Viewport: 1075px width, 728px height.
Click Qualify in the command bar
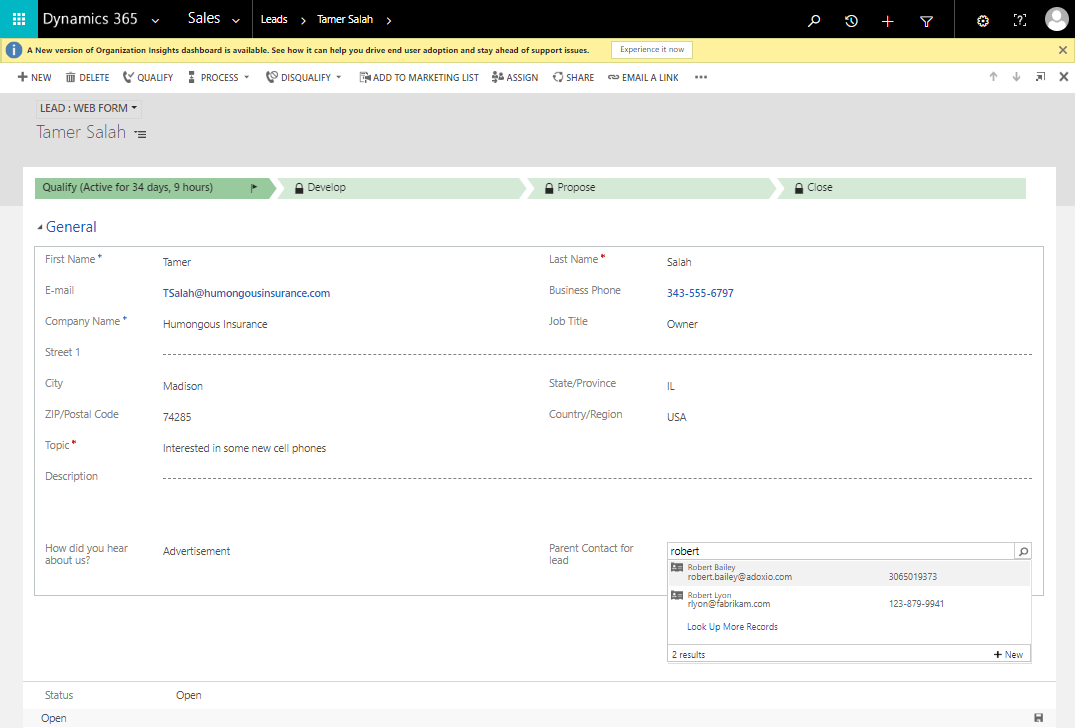click(148, 78)
